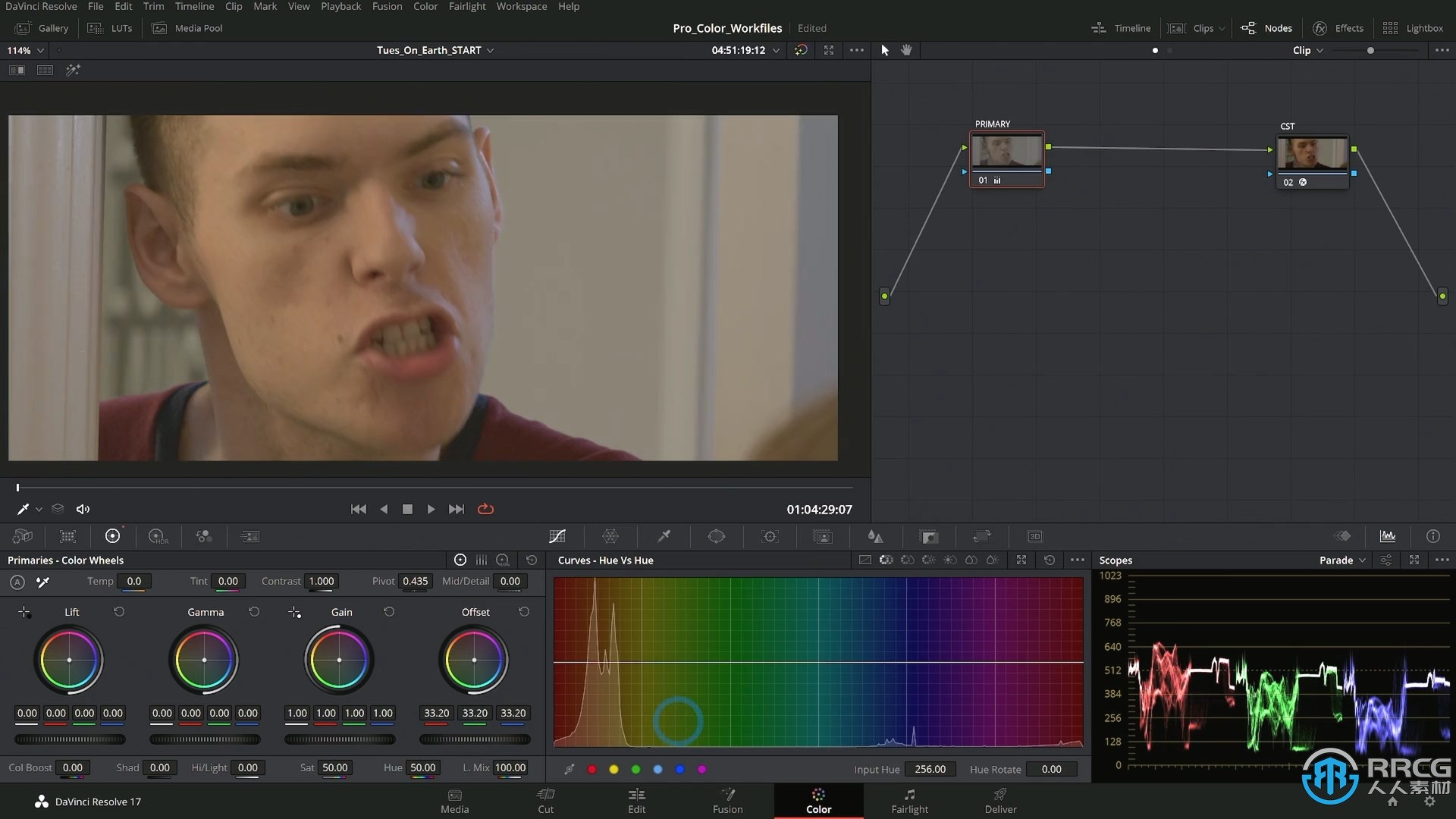Open the Color menu in the menu bar
The image size is (1456, 819).
pyautogui.click(x=425, y=7)
